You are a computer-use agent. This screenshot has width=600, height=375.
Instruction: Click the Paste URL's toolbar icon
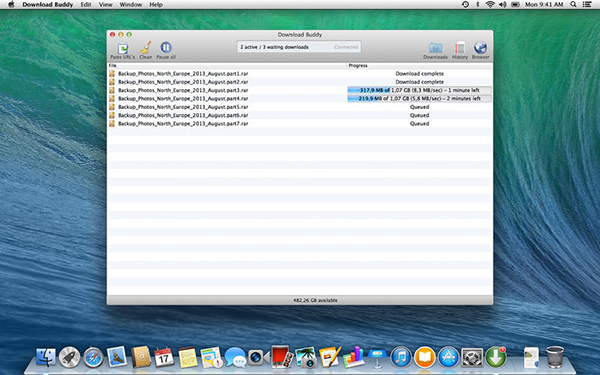coord(123,49)
